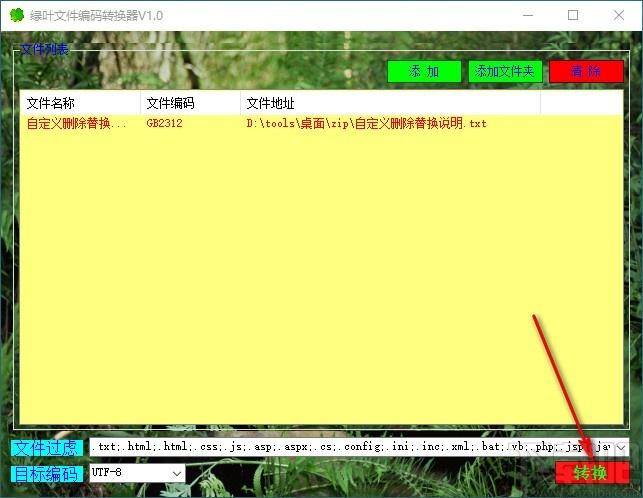The height and width of the screenshot is (498, 643).
Task: Click the red 清除 button
Action: [586, 71]
